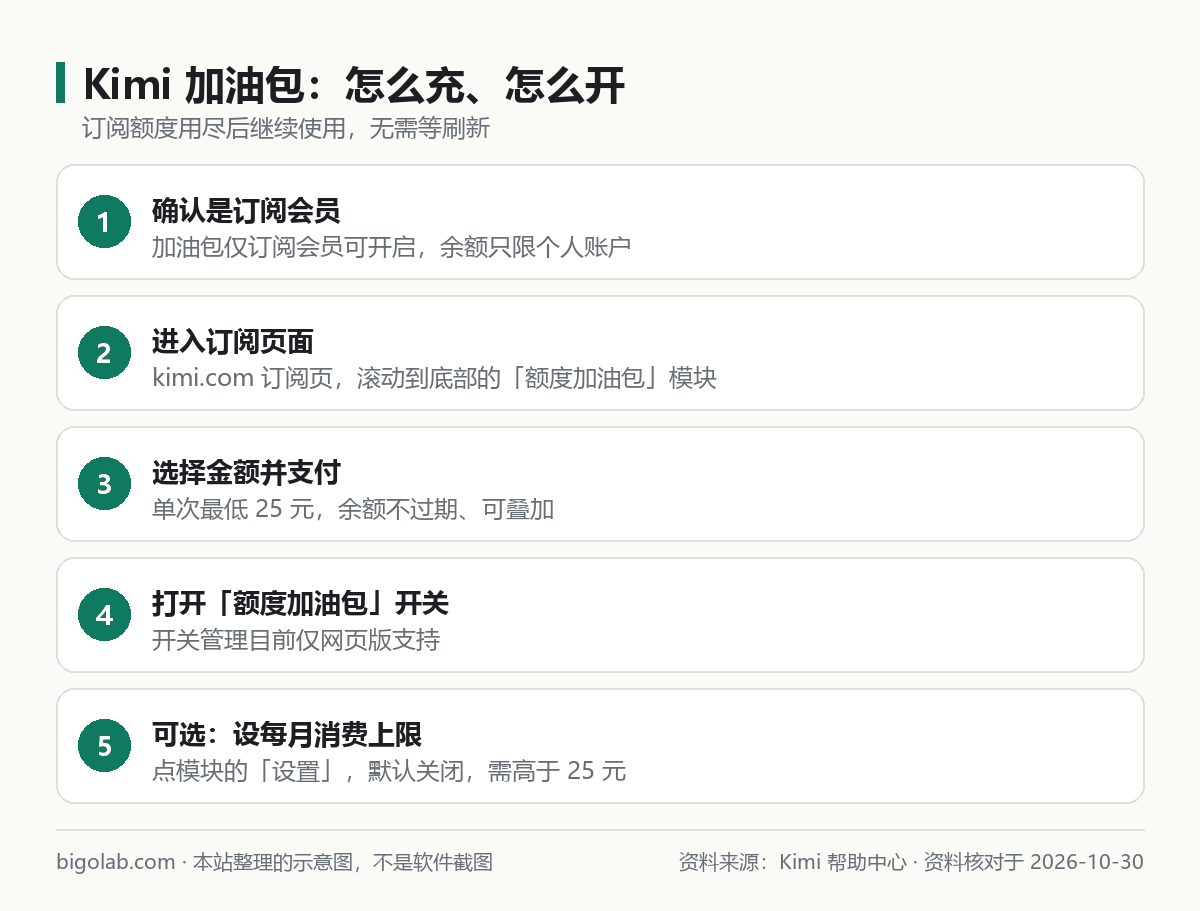
Task: Click the Kimi 加油包 main title
Action: [355, 85]
